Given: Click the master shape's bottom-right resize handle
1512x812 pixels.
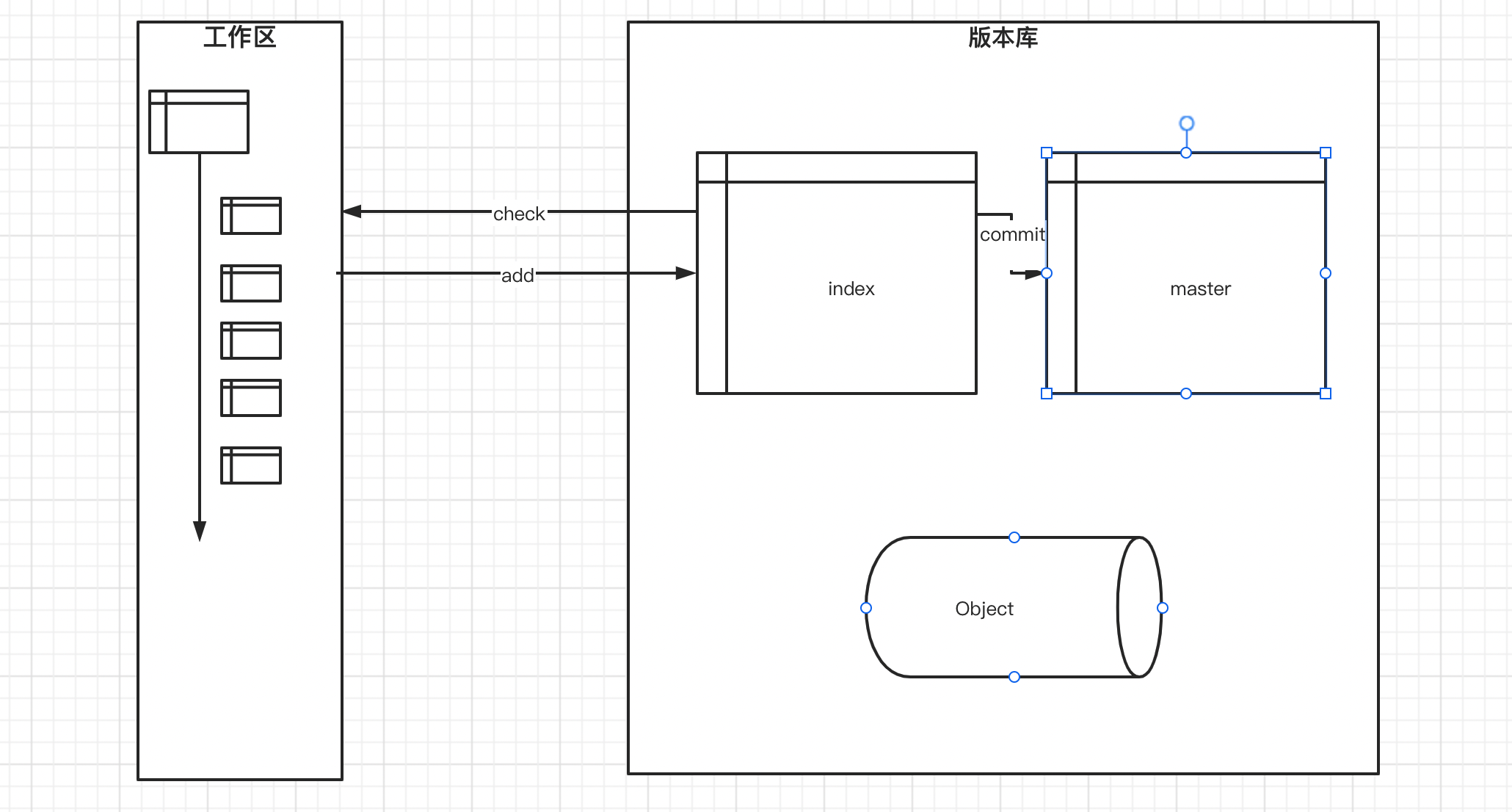Looking at the screenshot, I should click(1326, 394).
